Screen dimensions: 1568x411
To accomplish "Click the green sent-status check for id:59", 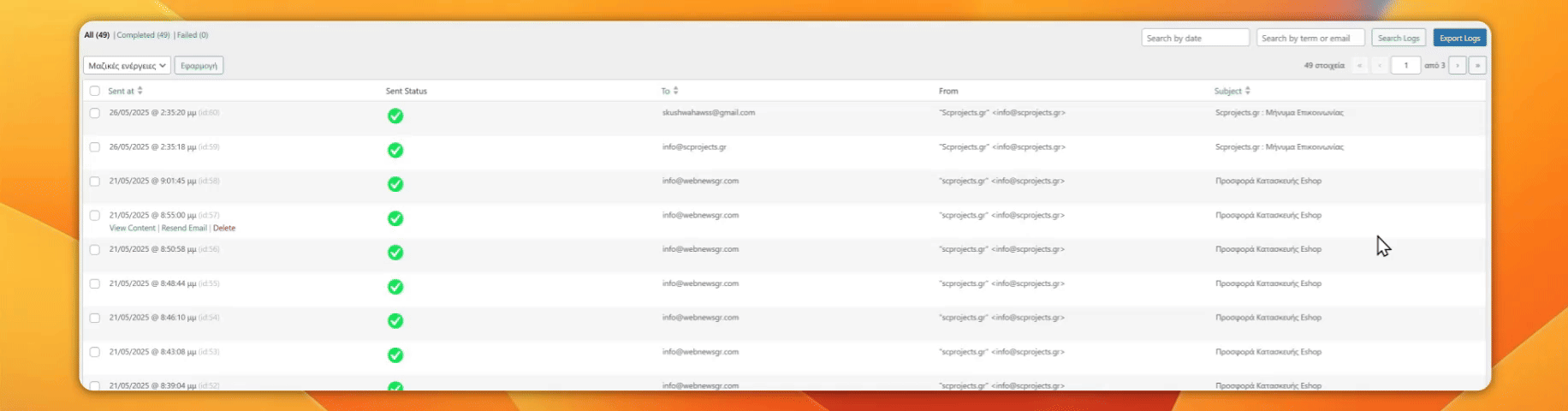I will click(x=395, y=150).
